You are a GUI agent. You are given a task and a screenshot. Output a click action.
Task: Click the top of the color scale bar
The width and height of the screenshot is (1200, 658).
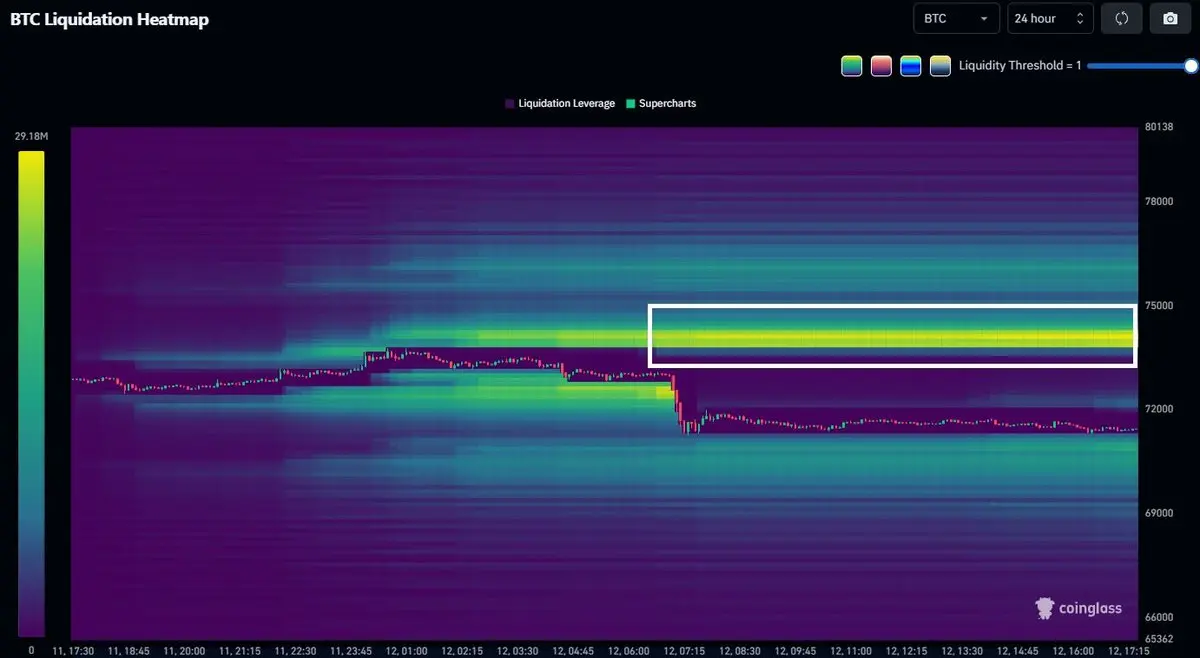[31, 156]
